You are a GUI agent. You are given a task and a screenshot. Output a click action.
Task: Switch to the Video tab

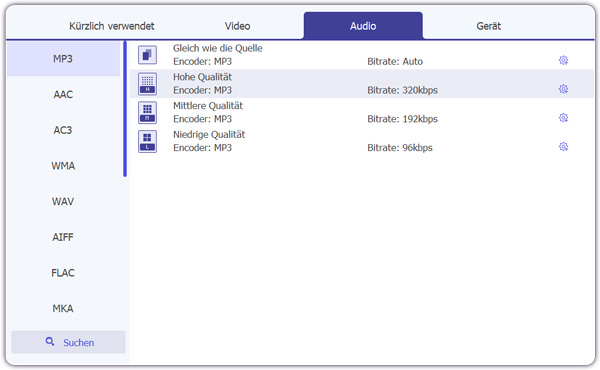[x=237, y=26]
